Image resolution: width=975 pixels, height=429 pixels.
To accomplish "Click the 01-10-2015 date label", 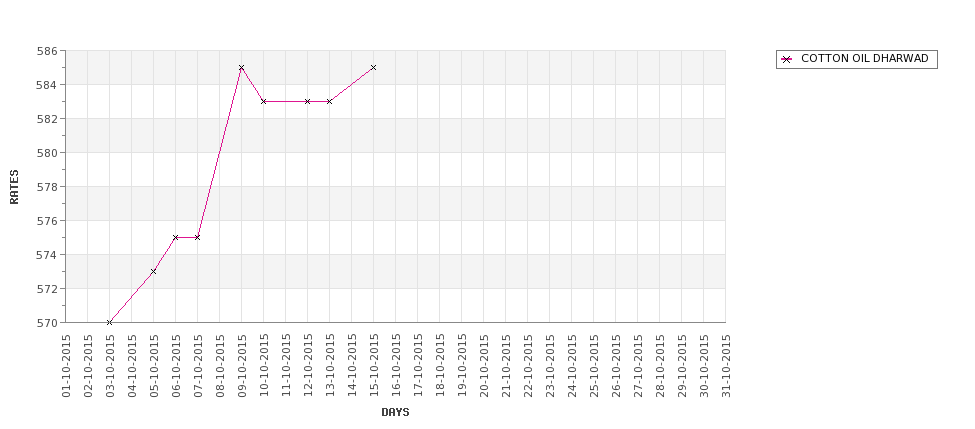I will tap(66, 366).
